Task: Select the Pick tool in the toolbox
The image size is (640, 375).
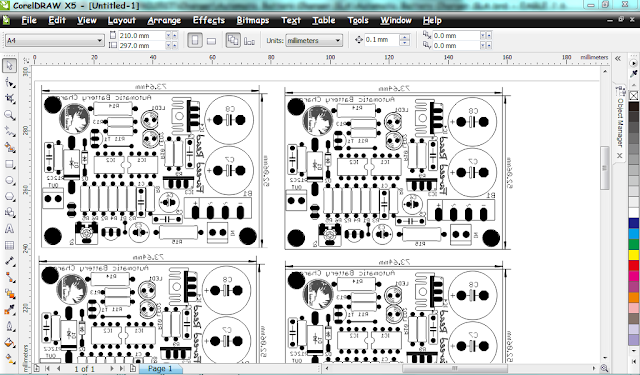Action: click(9, 66)
